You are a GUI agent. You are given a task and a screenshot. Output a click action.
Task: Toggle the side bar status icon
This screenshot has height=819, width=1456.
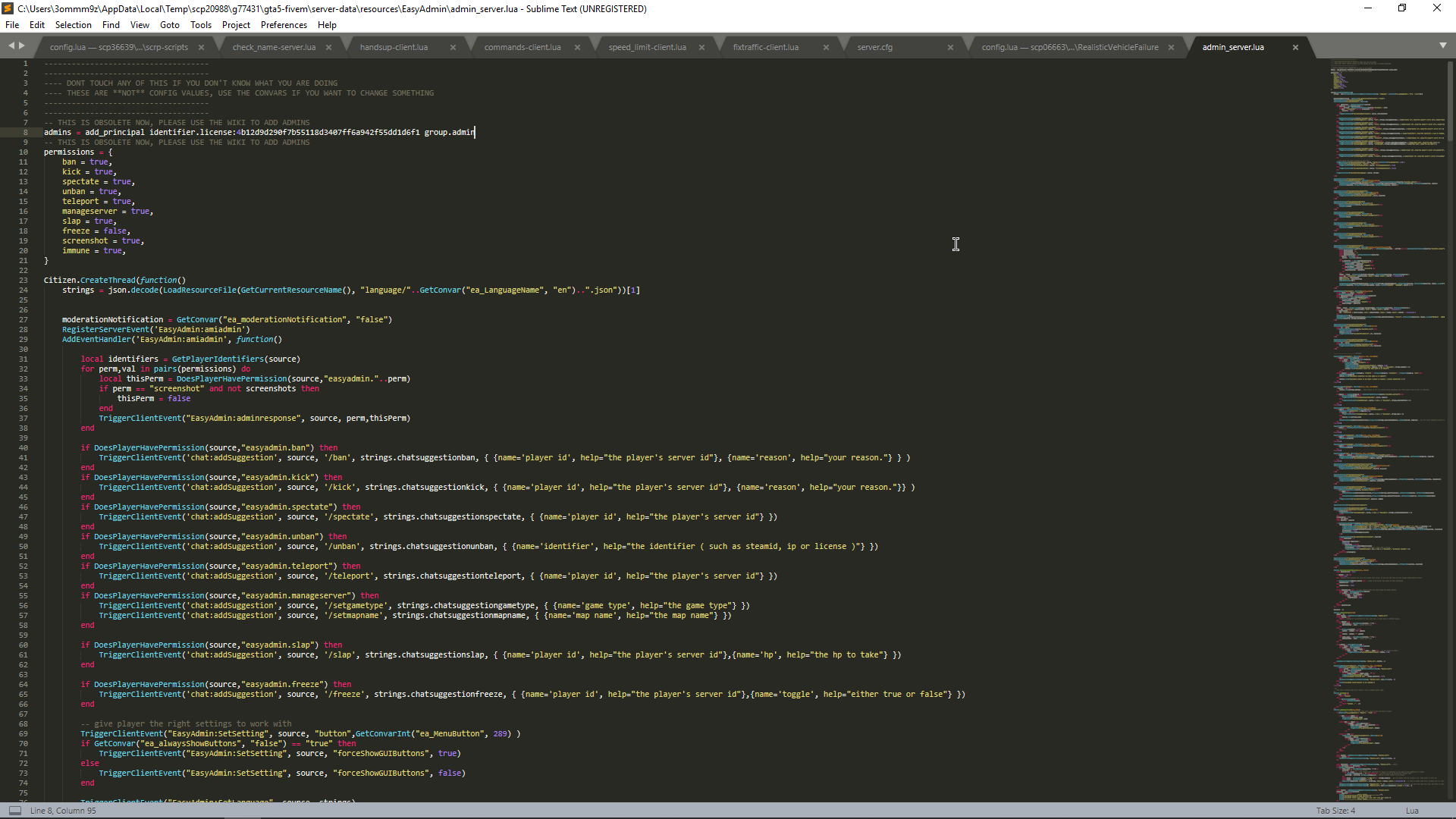point(14,811)
